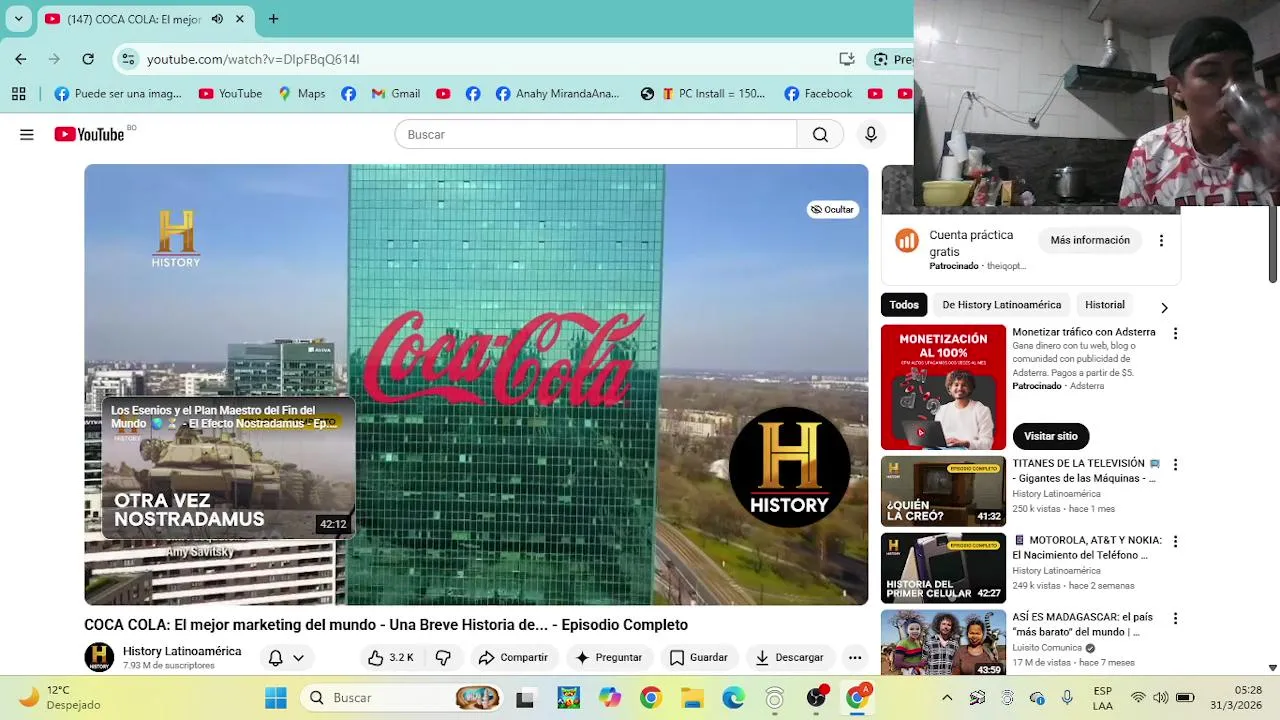Viewport: 1280px width, 720px height.
Task: Reload the YouTube page
Action: [88, 59]
